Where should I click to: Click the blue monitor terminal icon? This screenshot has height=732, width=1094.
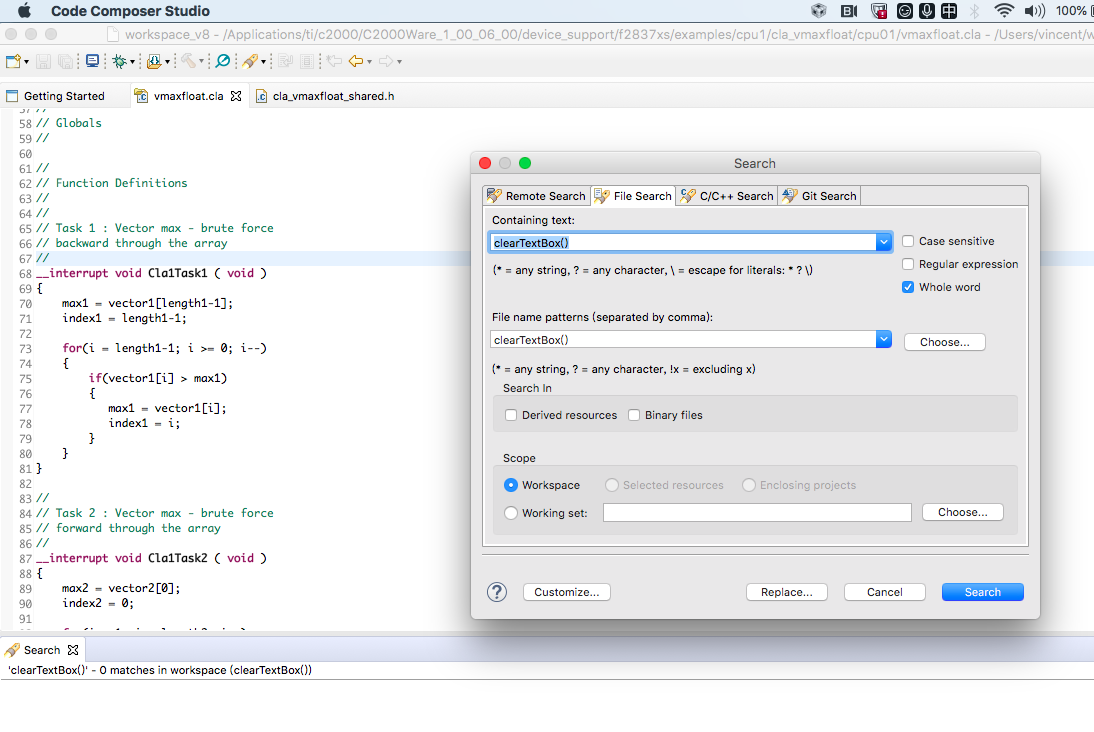point(91,61)
